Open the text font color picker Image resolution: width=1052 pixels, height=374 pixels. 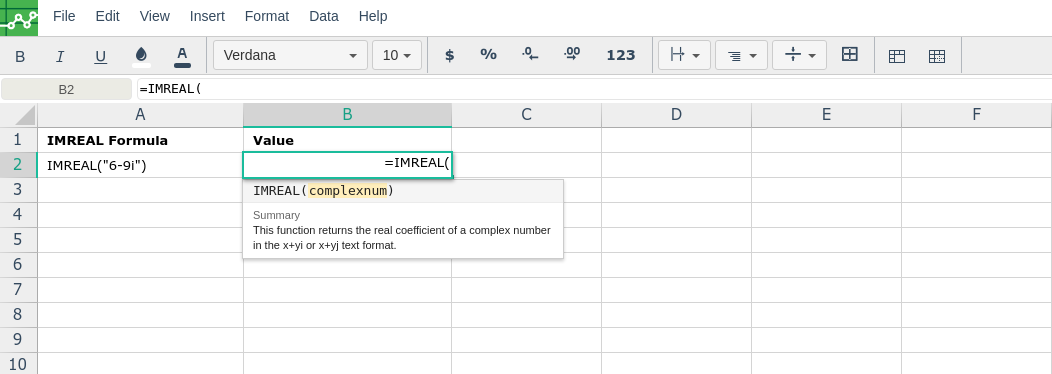(x=182, y=56)
